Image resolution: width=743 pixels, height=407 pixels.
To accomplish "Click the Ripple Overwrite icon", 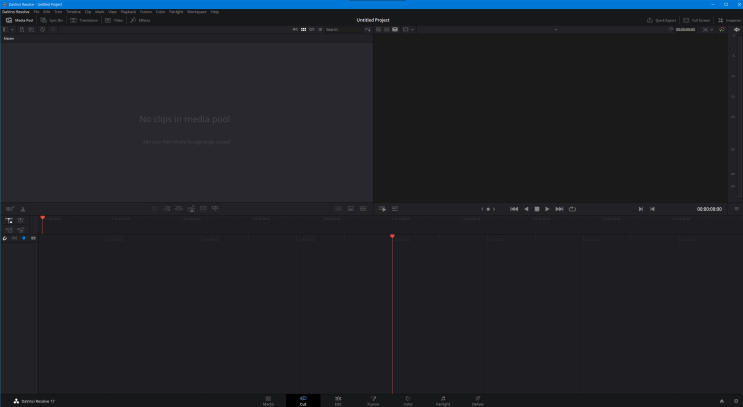I will [179, 208].
